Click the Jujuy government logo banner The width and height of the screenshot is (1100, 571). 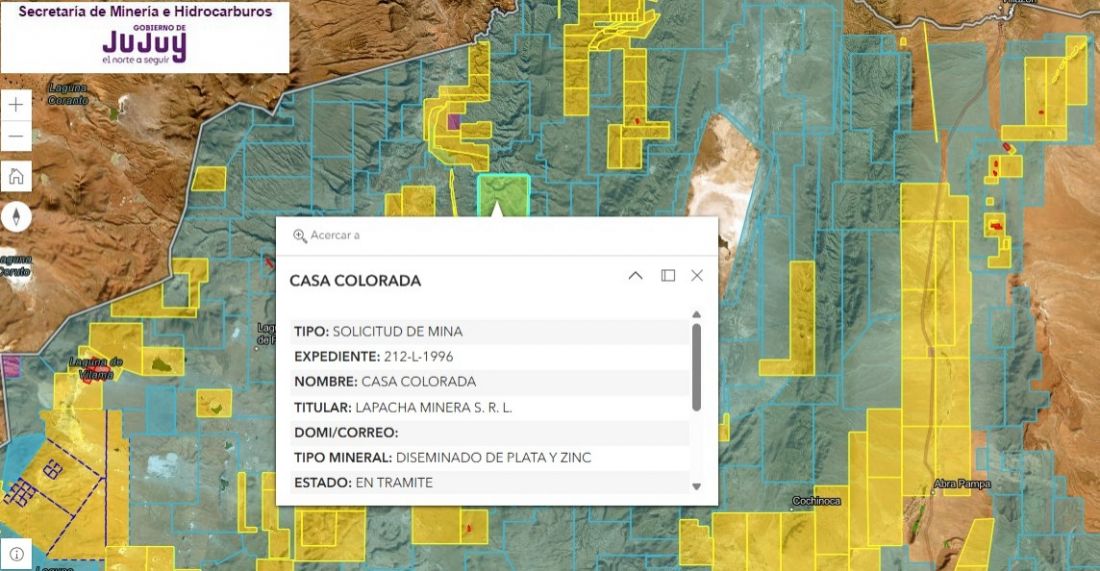click(145, 37)
